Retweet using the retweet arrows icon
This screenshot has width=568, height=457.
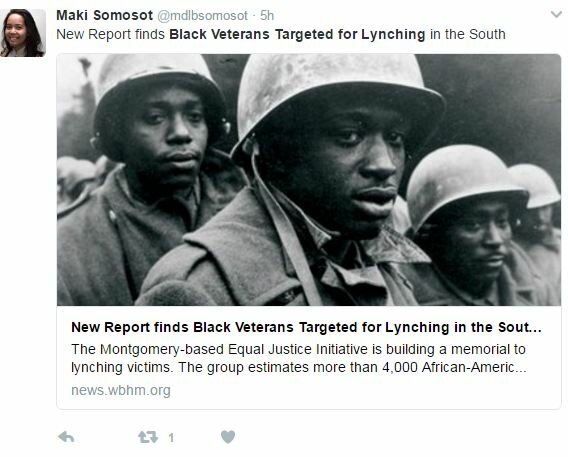(148, 437)
